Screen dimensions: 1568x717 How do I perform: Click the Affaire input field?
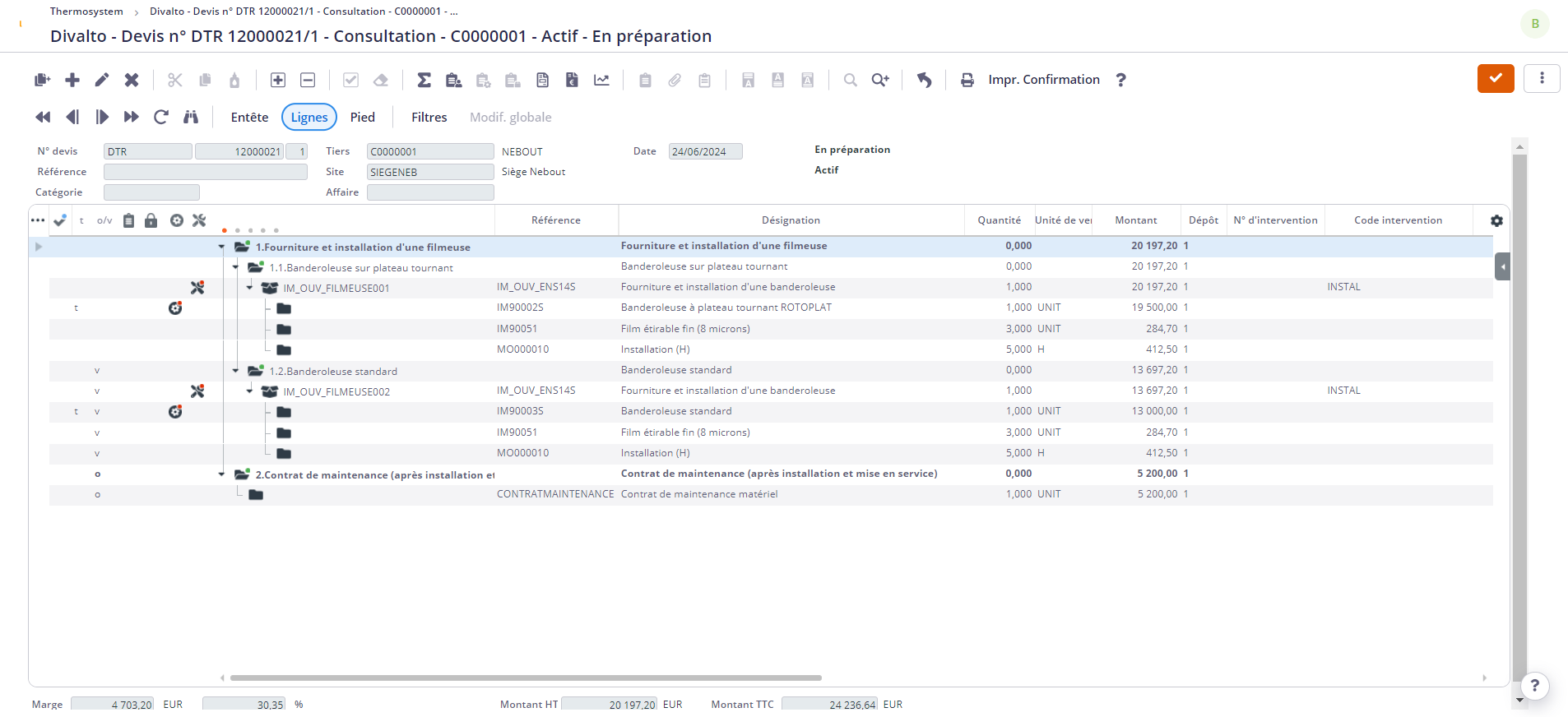point(430,192)
